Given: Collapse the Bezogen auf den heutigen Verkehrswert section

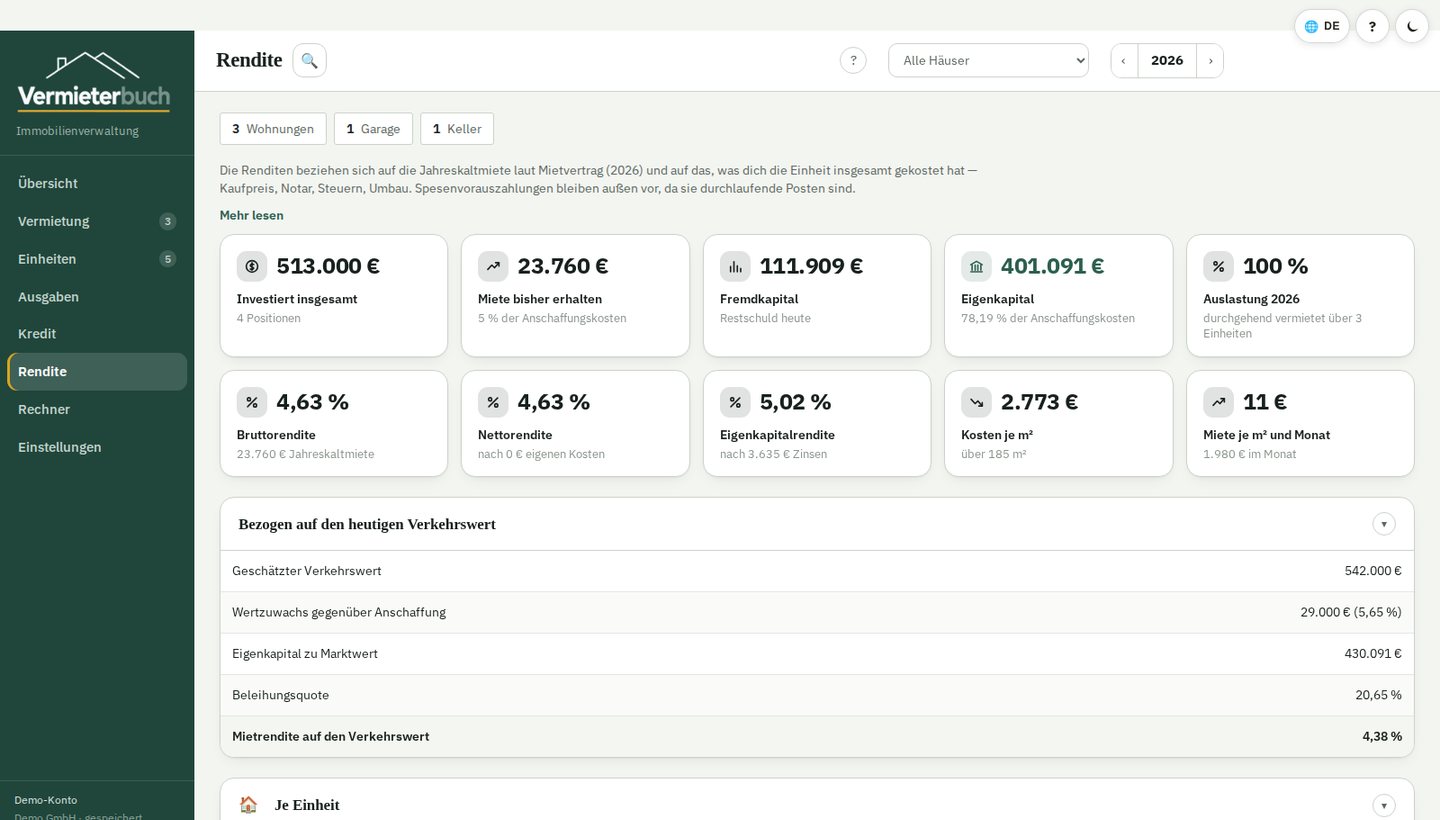Looking at the screenshot, I should (1384, 524).
